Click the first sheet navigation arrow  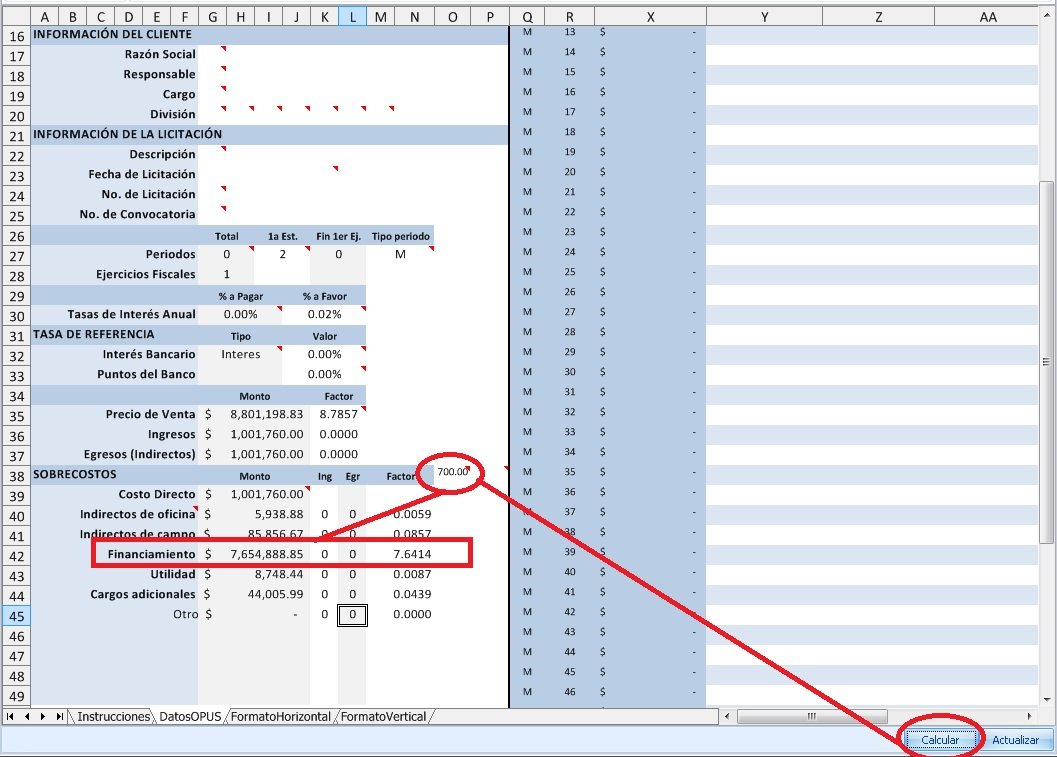click(10, 717)
